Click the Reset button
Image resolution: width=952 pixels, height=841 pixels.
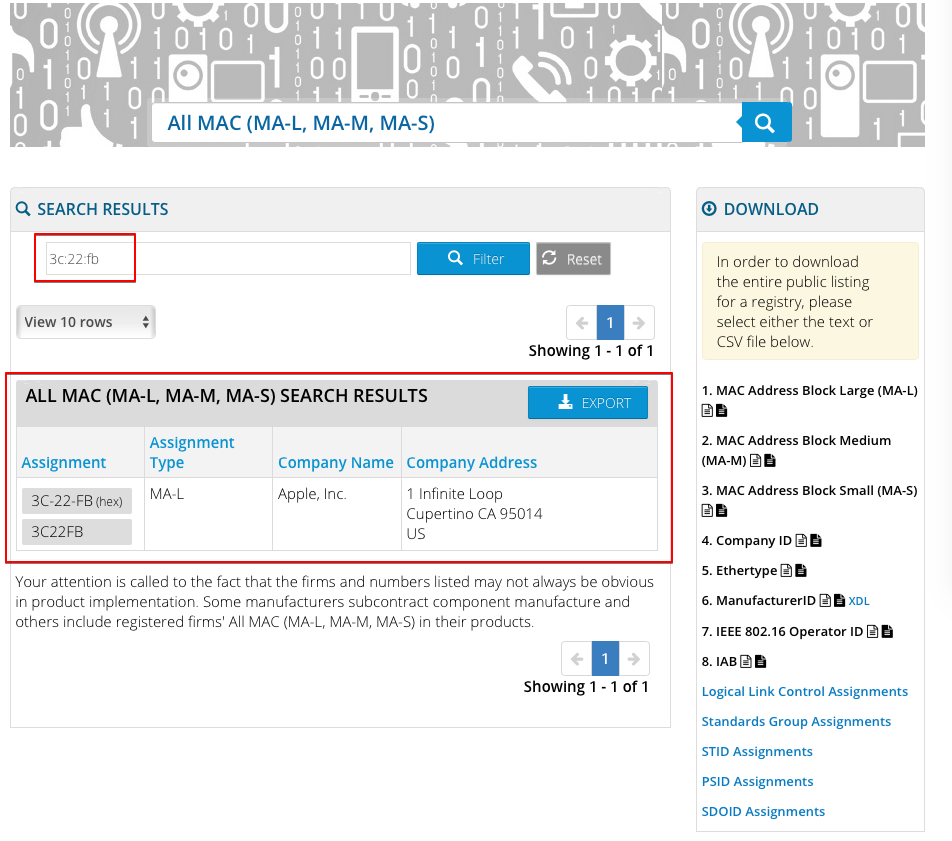click(x=573, y=259)
